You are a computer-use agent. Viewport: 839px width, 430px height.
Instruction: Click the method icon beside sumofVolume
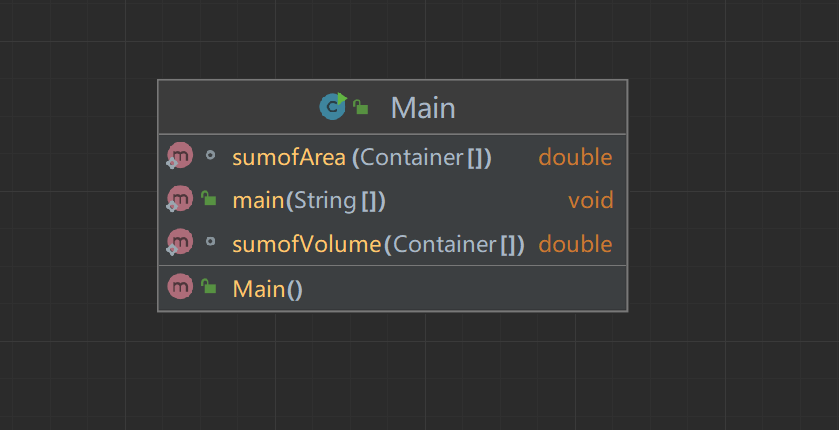click(180, 243)
